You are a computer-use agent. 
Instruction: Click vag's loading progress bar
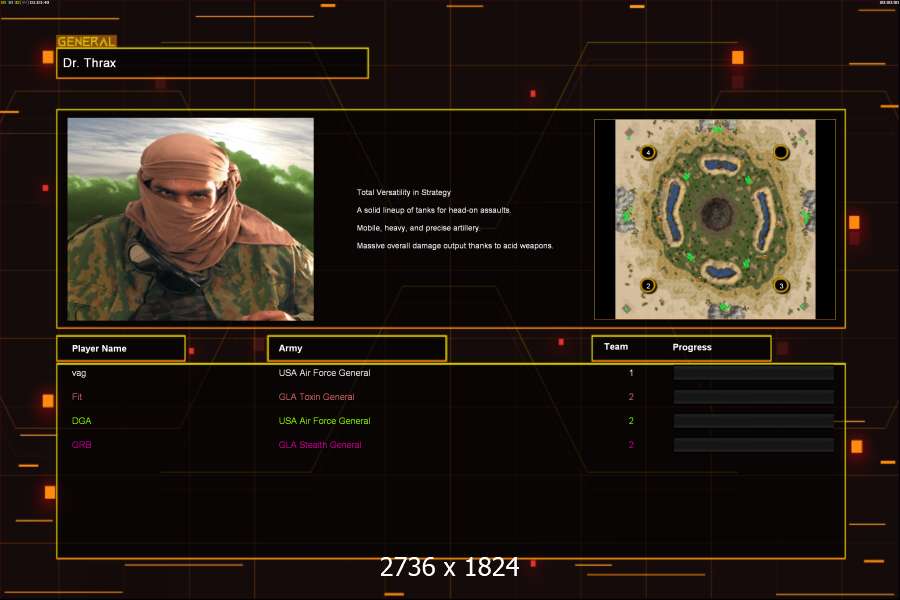point(754,373)
